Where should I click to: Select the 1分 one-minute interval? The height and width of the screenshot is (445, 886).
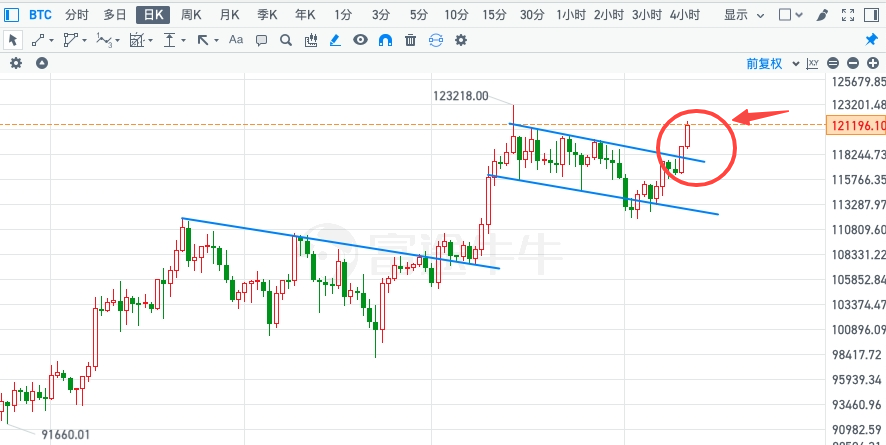[342, 15]
